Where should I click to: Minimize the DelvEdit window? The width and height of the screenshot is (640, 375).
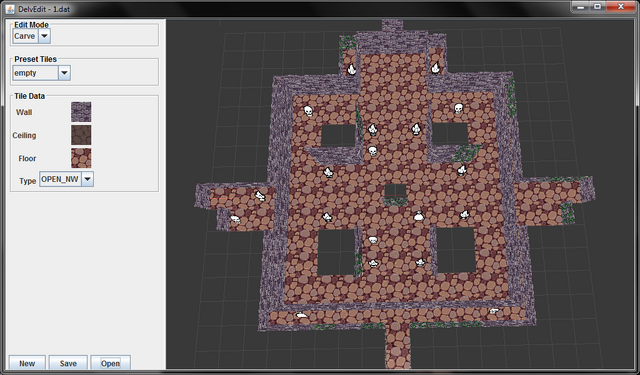(x=580, y=7)
